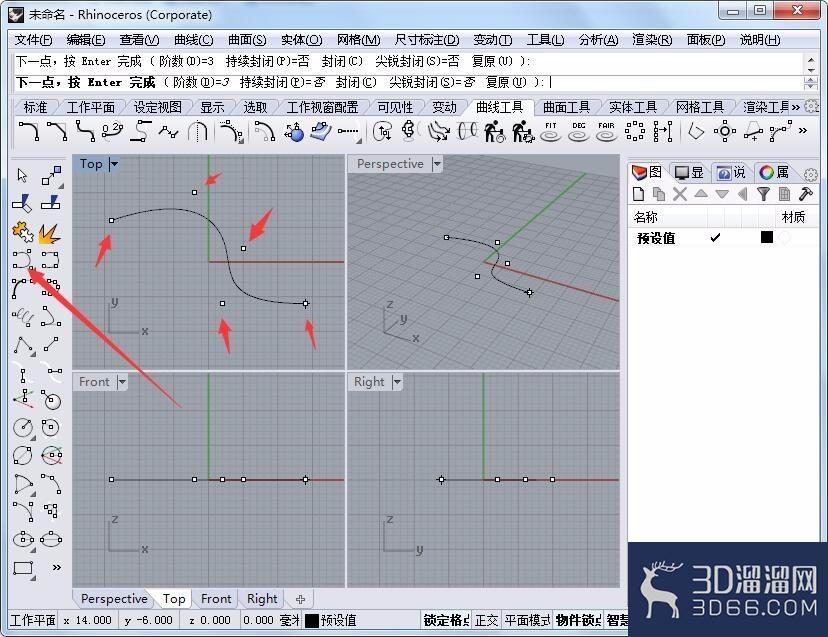Click material circle in 预设值 layer row
This screenshot has height=637, width=828.
(785, 238)
